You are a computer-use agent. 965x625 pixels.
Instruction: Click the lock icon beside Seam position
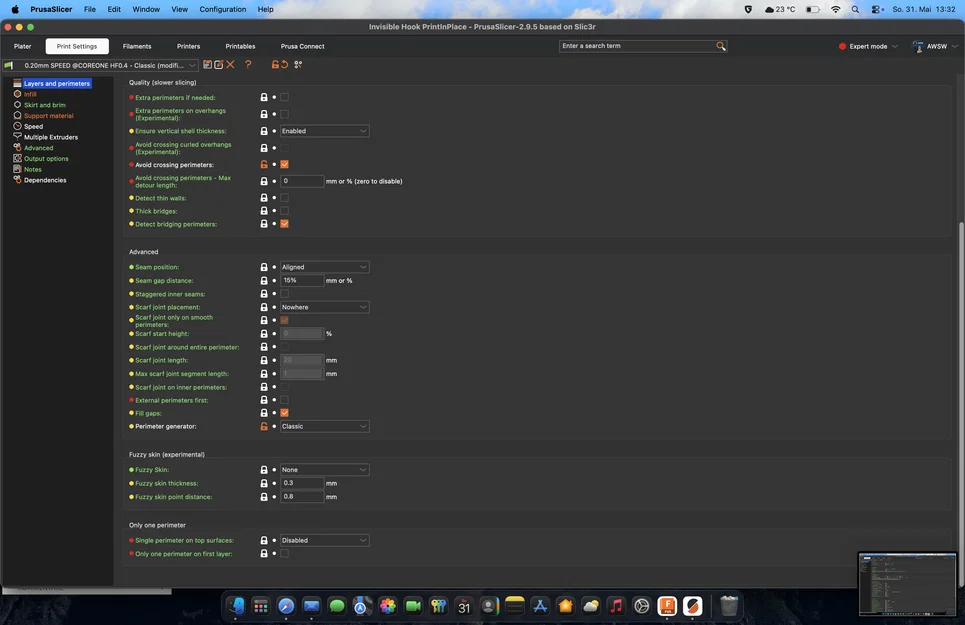264,267
